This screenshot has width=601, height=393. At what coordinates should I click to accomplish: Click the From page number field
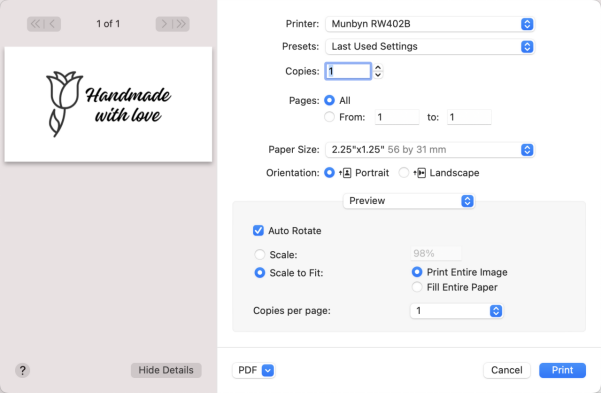(397, 117)
